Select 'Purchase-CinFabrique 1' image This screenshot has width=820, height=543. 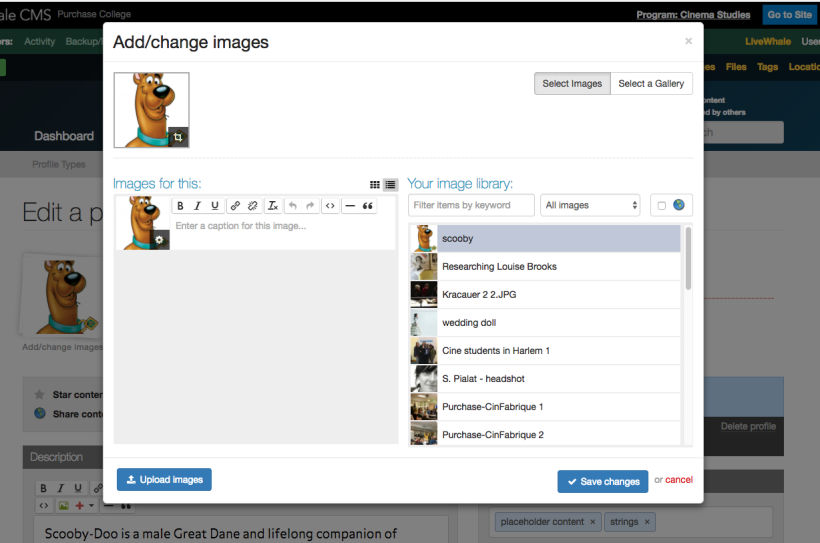(x=545, y=406)
